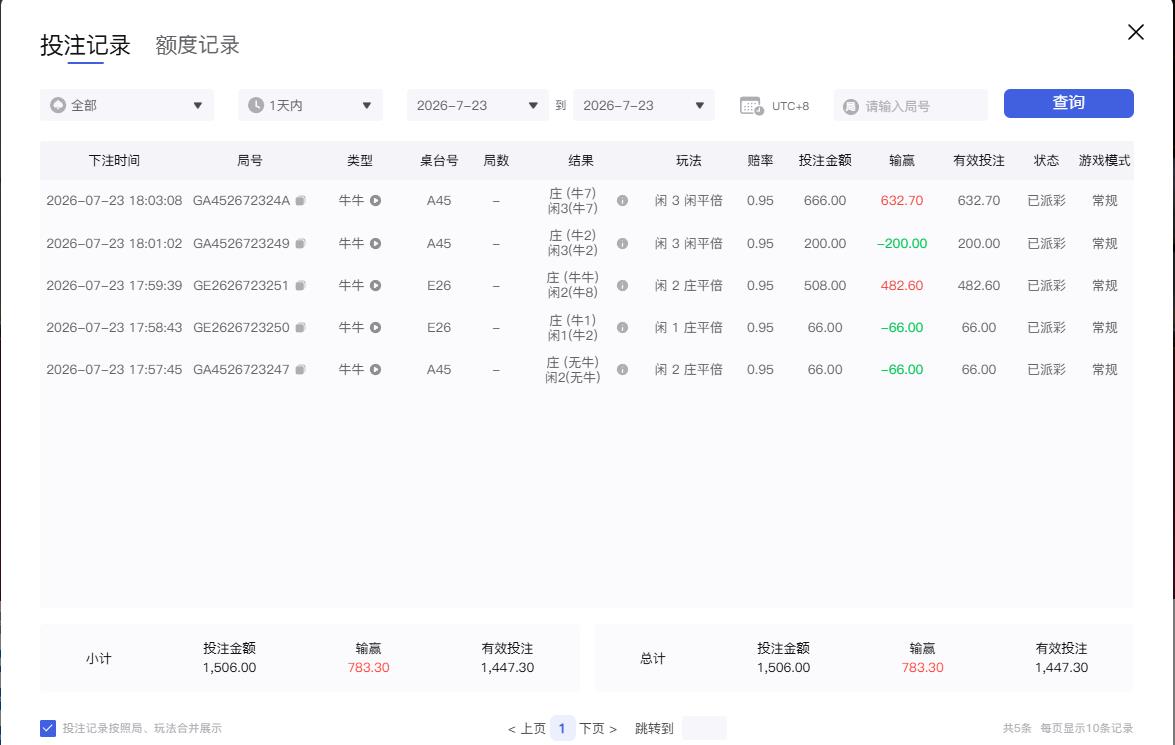This screenshot has height=745, width=1175.
Task: Click win amount 632.70 in red
Action: click(901, 201)
